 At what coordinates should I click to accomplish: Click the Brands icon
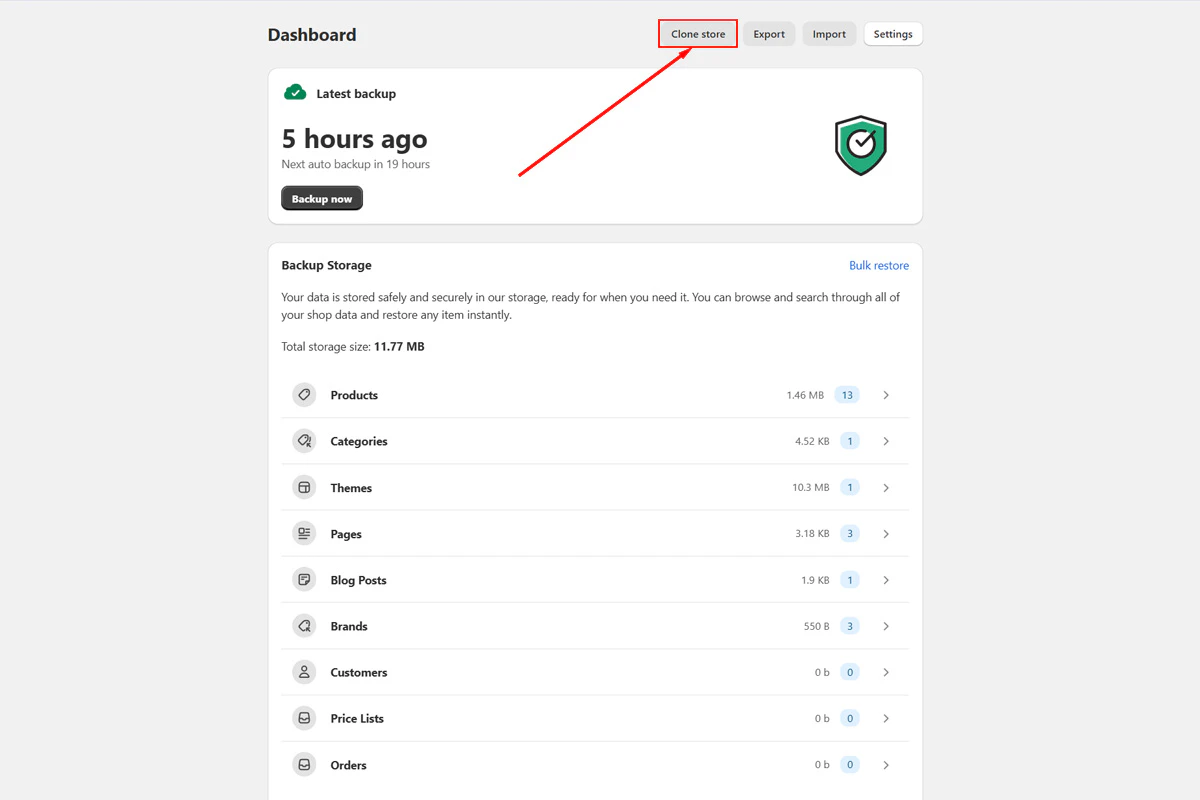303,625
